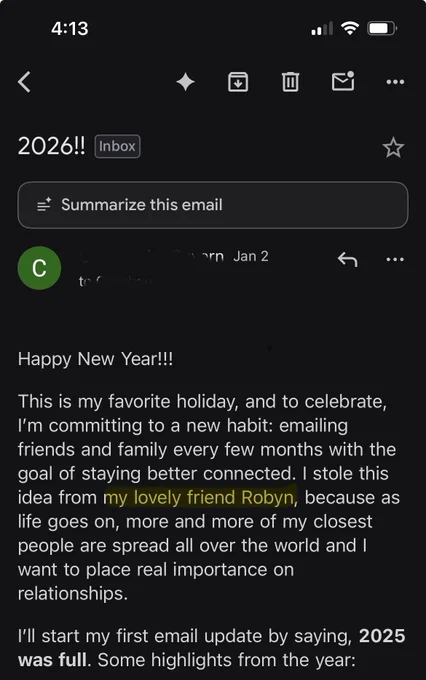Screen dimensions: 426x680
Task: Go back with the left chevron arrow
Action: click(24, 82)
